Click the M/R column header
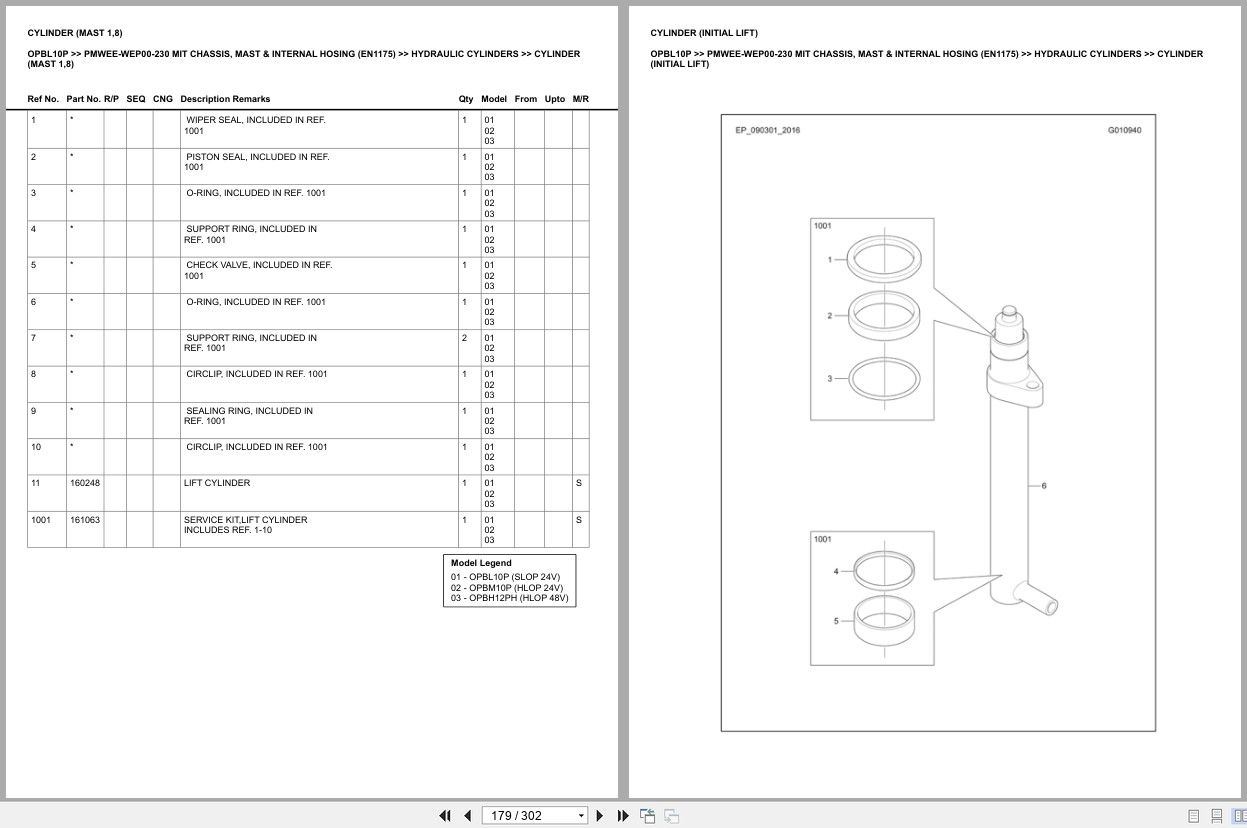 point(581,99)
